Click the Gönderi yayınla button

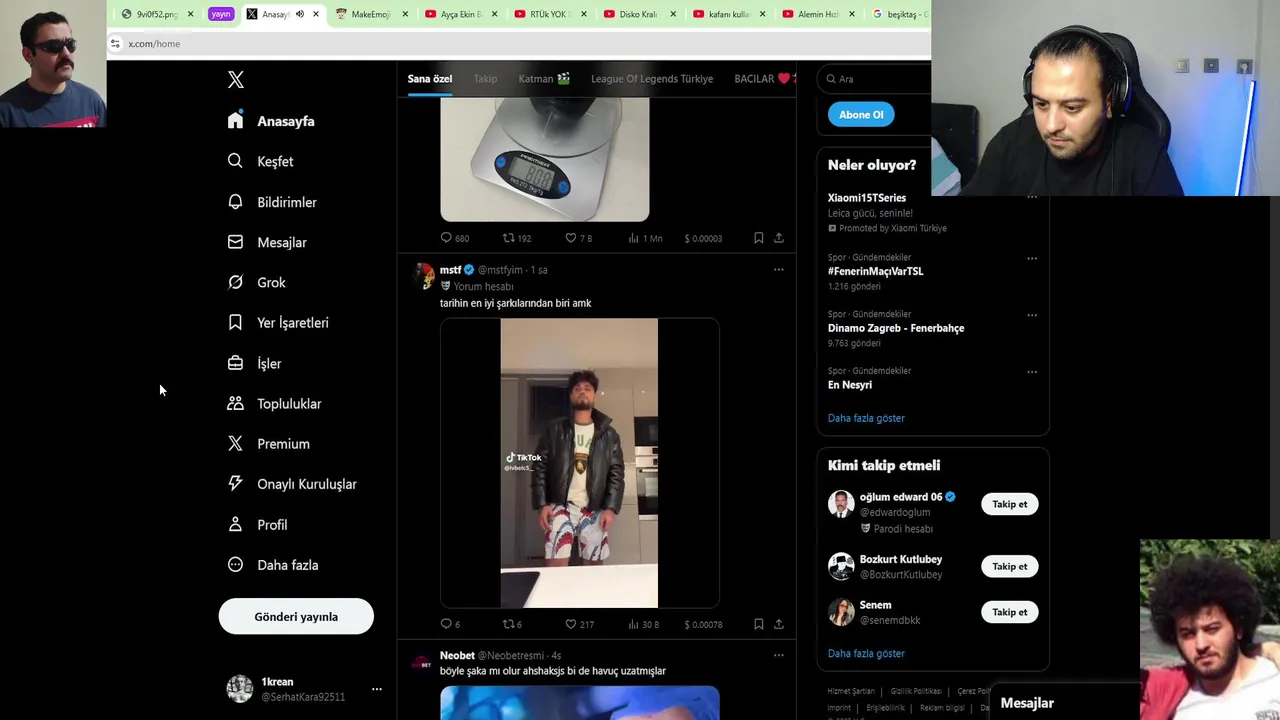pyautogui.click(x=296, y=616)
